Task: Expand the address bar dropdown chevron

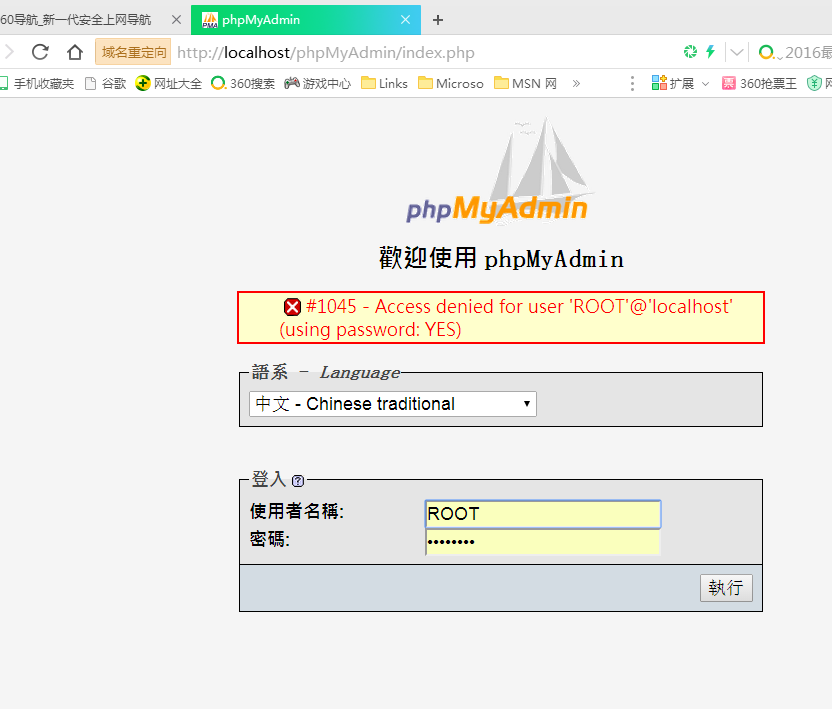Action: pyautogui.click(x=736, y=52)
